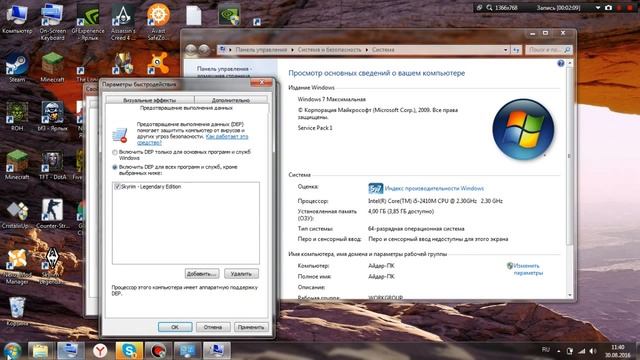This screenshot has width=640, height=360.
Task: Expand address bar history dropdown
Action: (506, 50)
